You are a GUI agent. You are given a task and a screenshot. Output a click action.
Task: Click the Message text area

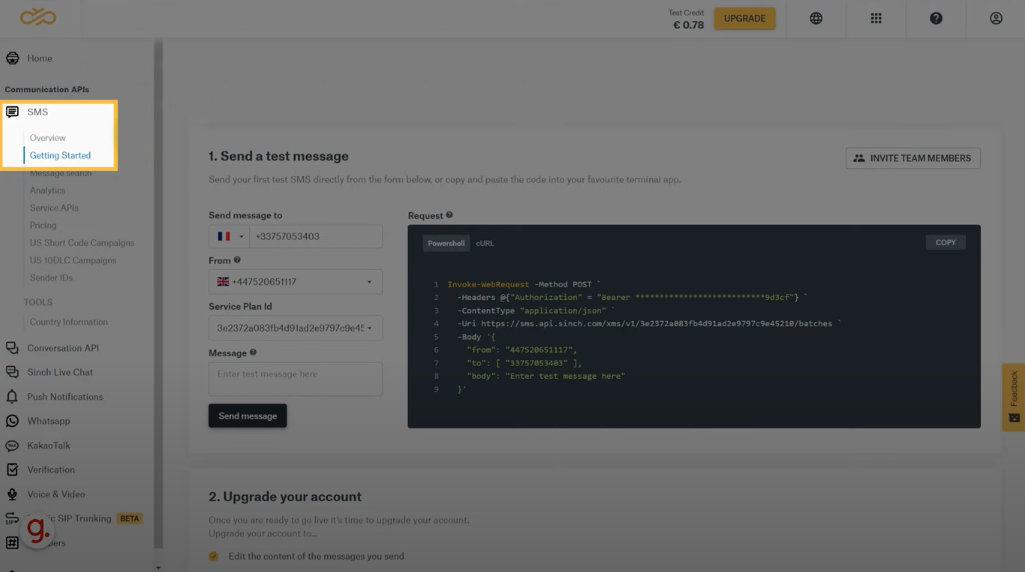point(295,379)
